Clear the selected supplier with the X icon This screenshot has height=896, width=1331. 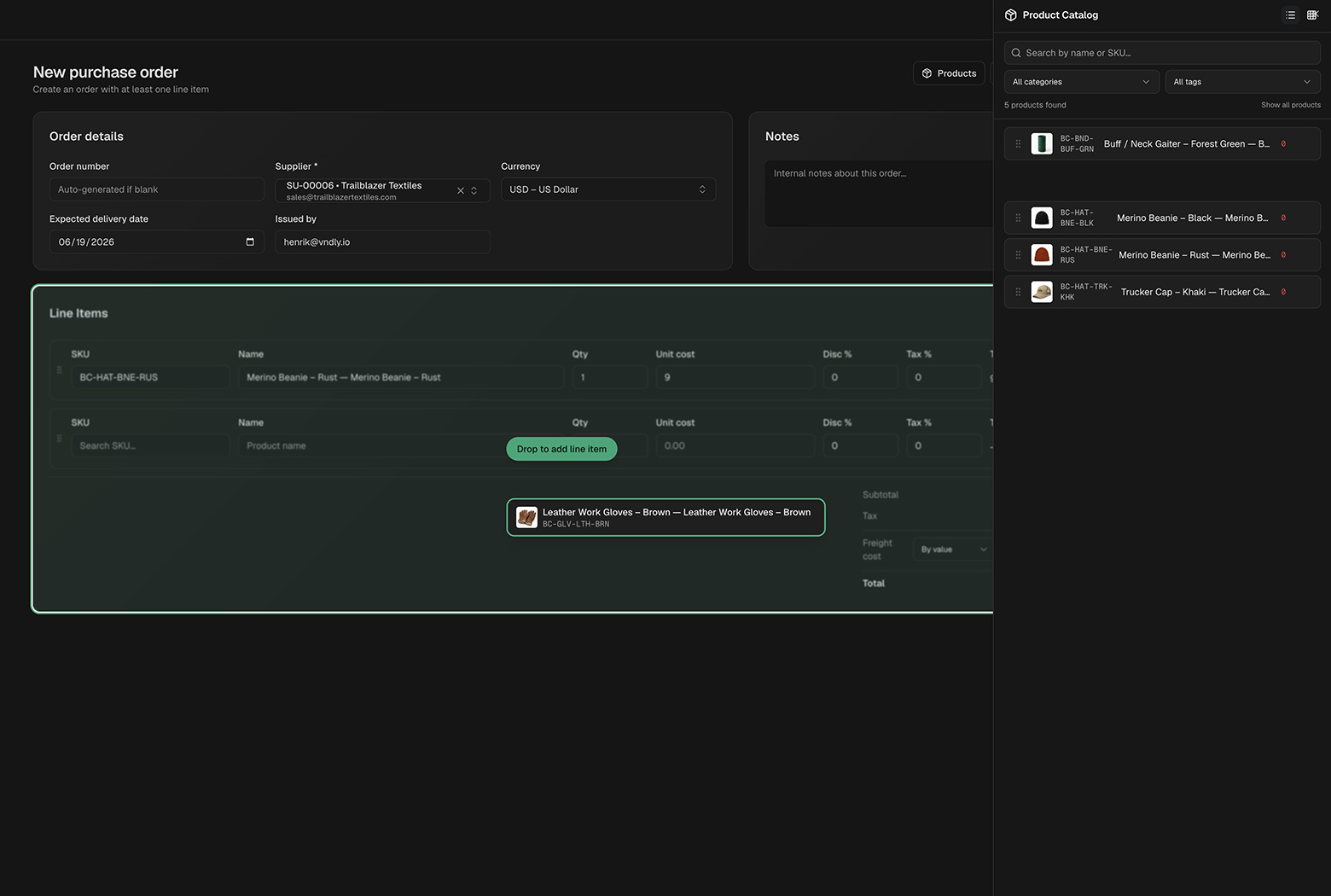(461, 190)
